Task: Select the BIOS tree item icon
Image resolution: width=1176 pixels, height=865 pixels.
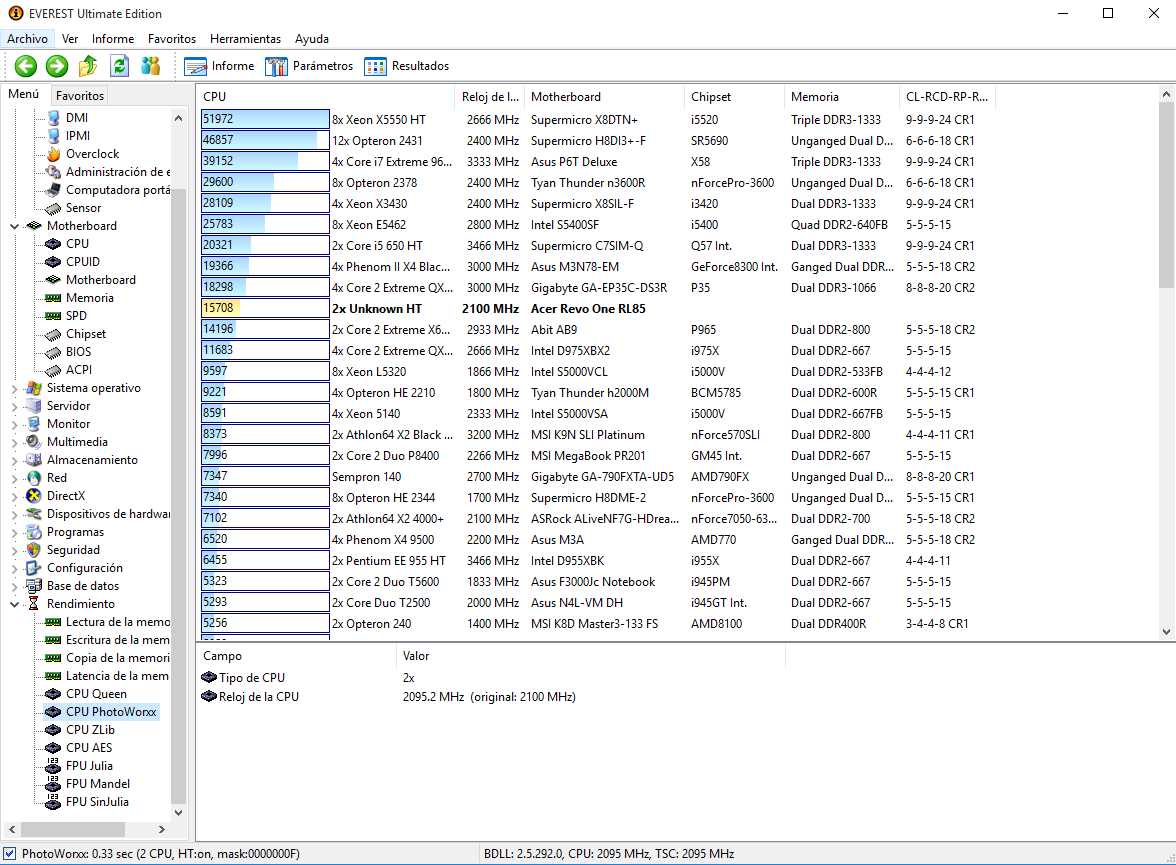Action: 53,352
